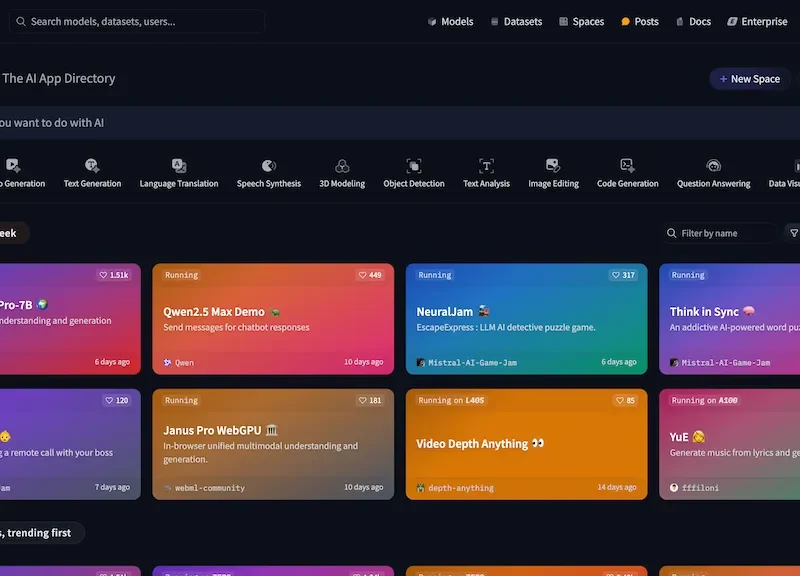Screen dimensions: 800x576
Task: Click the heart icon showing 1.51k likes
Action: (x=103, y=275)
